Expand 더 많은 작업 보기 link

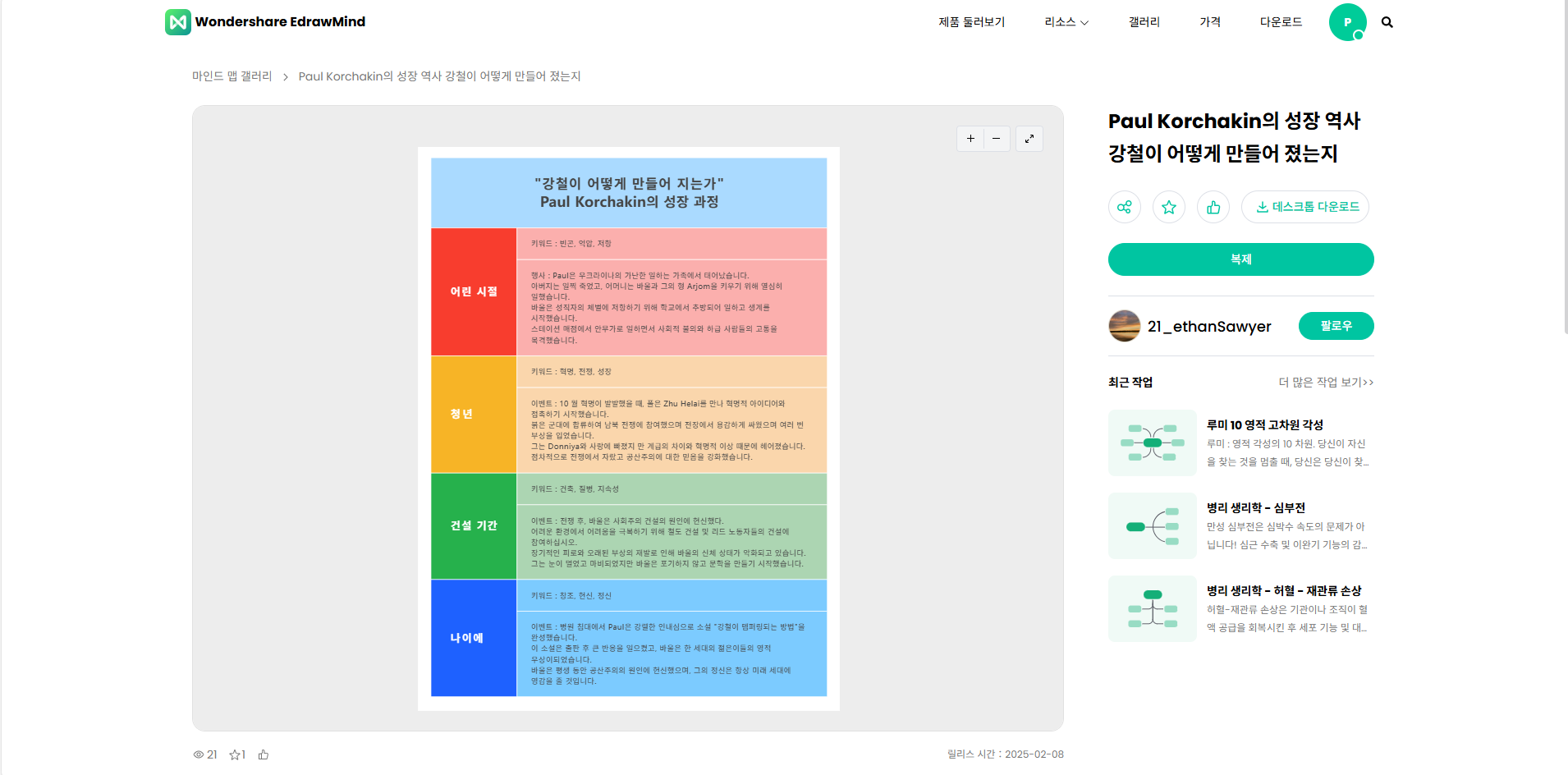tap(1326, 383)
